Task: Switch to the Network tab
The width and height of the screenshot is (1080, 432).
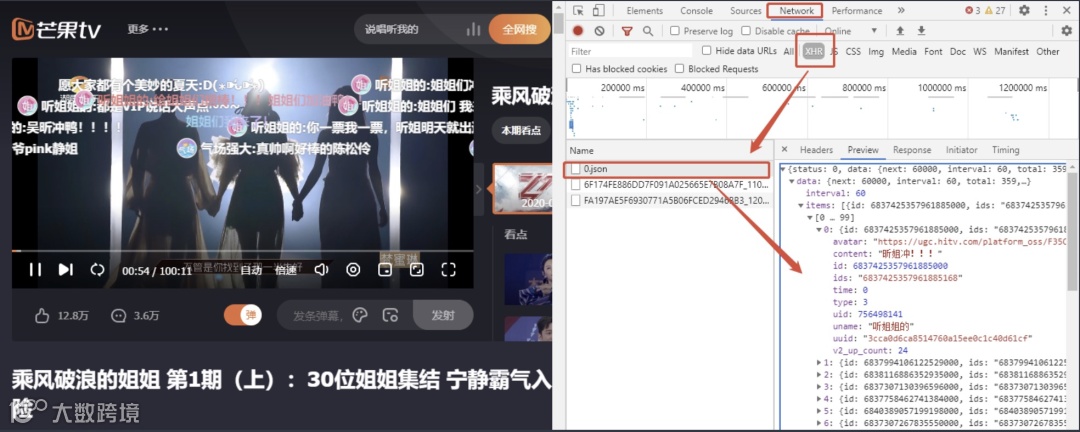Action: pos(797,11)
